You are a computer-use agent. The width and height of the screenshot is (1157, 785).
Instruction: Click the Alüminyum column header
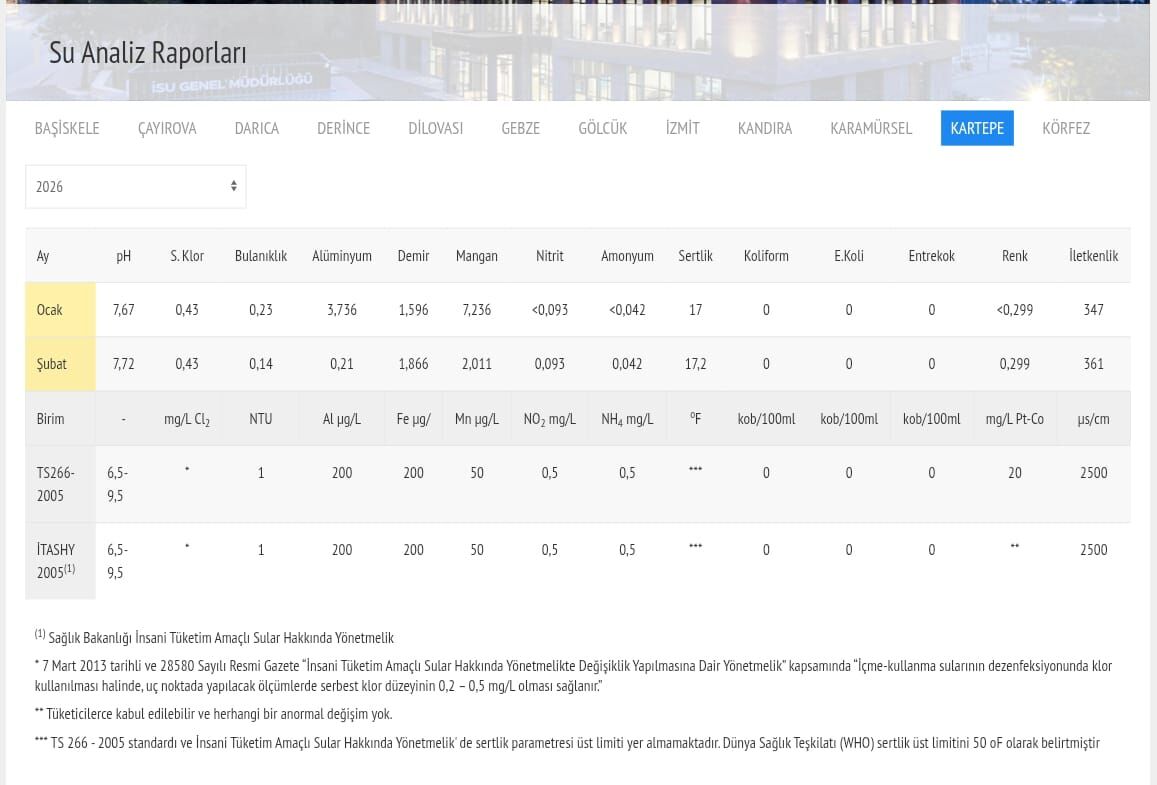(341, 256)
